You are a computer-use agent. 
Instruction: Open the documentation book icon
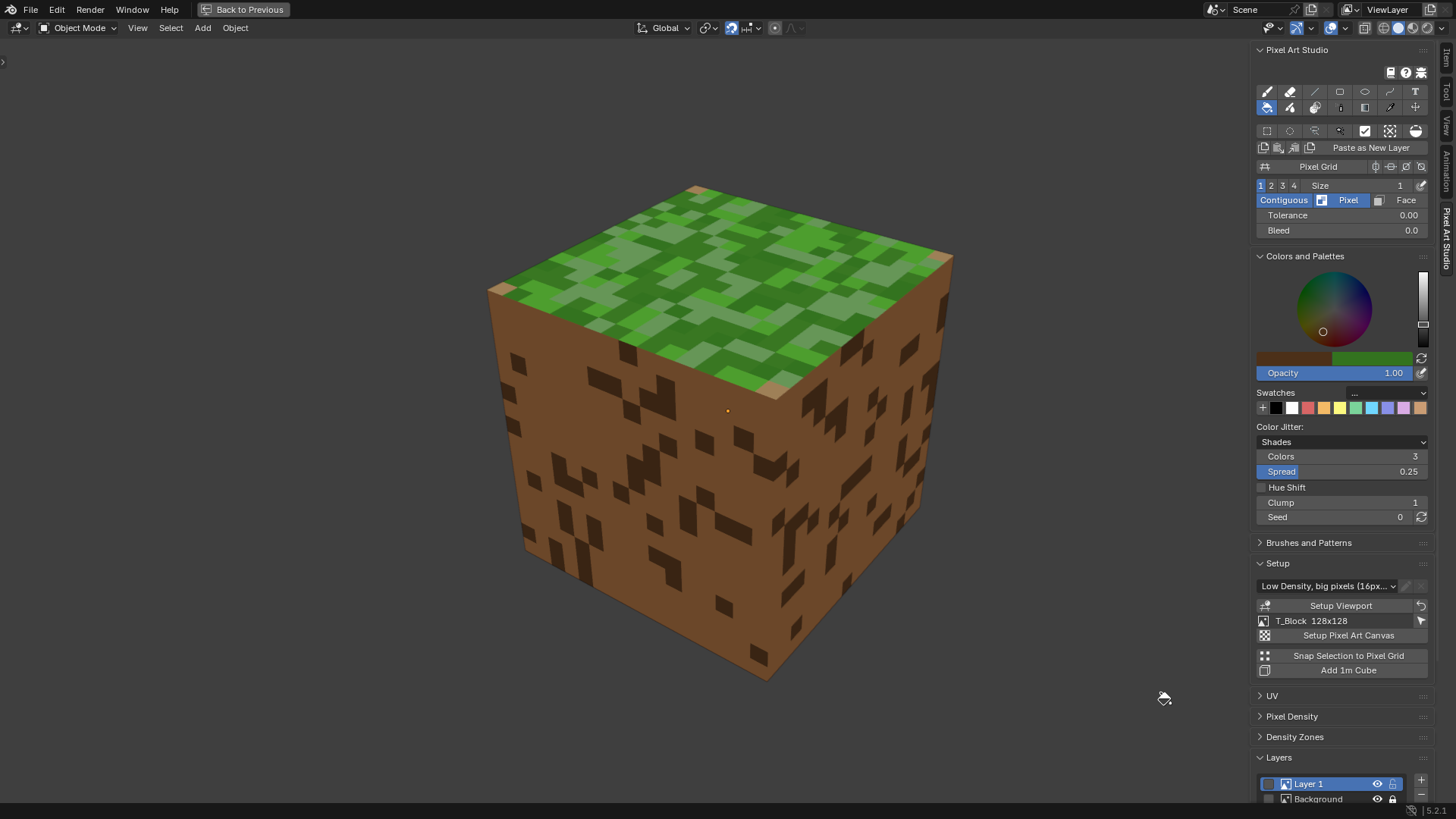point(1391,73)
